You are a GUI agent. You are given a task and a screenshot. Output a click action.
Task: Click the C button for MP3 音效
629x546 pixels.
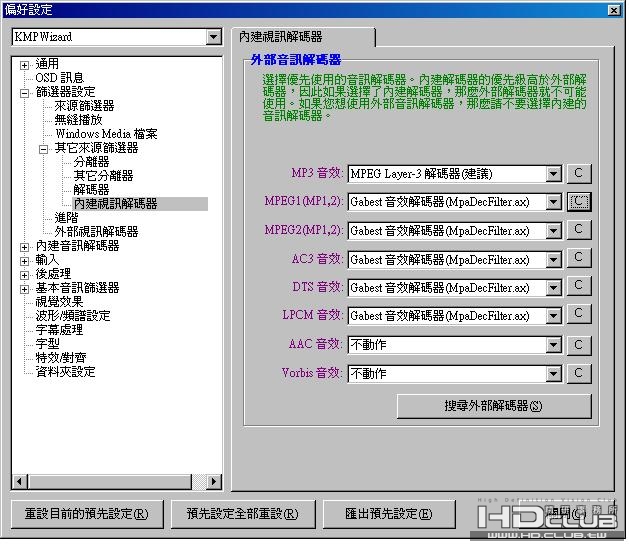(x=579, y=174)
